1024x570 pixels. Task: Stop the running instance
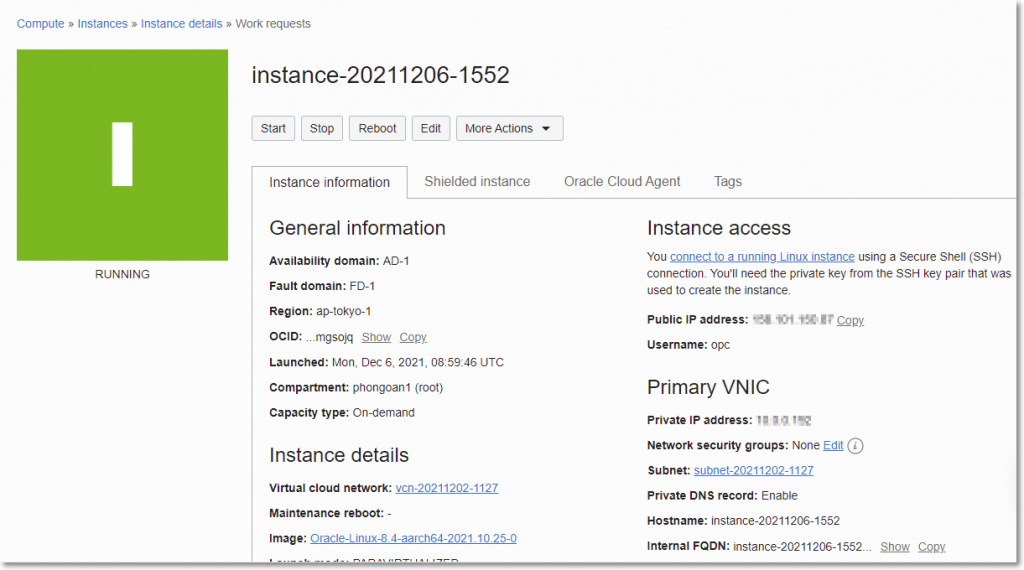point(322,129)
